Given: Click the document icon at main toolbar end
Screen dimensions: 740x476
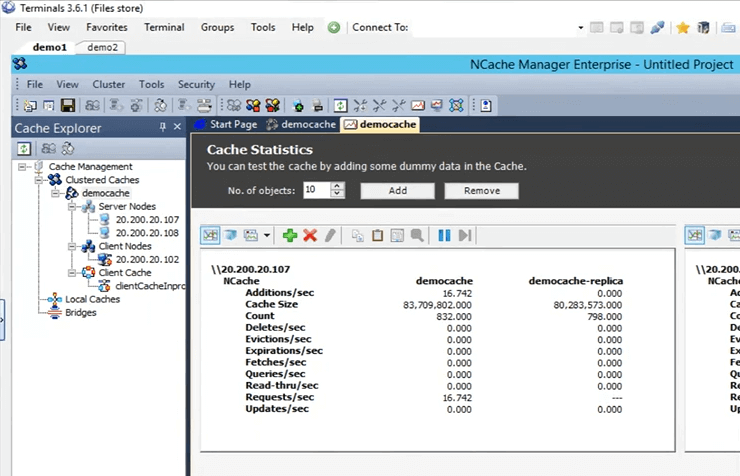Looking at the screenshot, I should [x=486, y=105].
